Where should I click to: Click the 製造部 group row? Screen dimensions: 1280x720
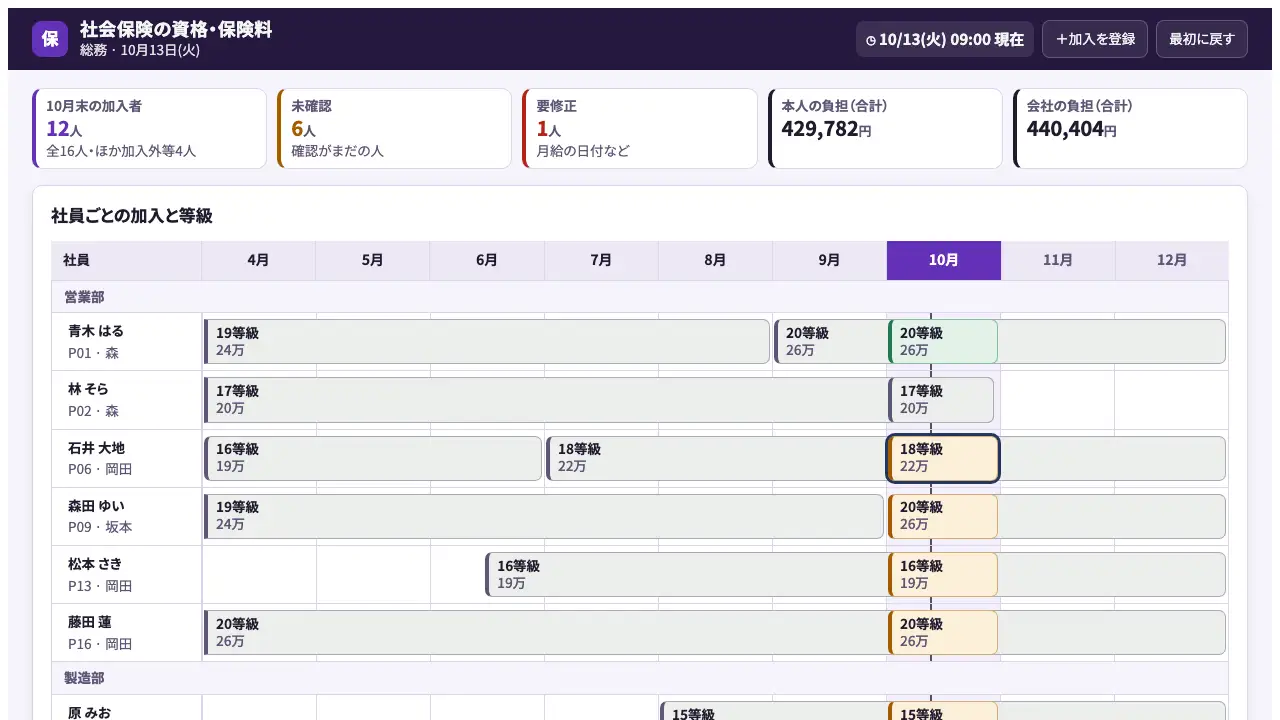pos(640,678)
